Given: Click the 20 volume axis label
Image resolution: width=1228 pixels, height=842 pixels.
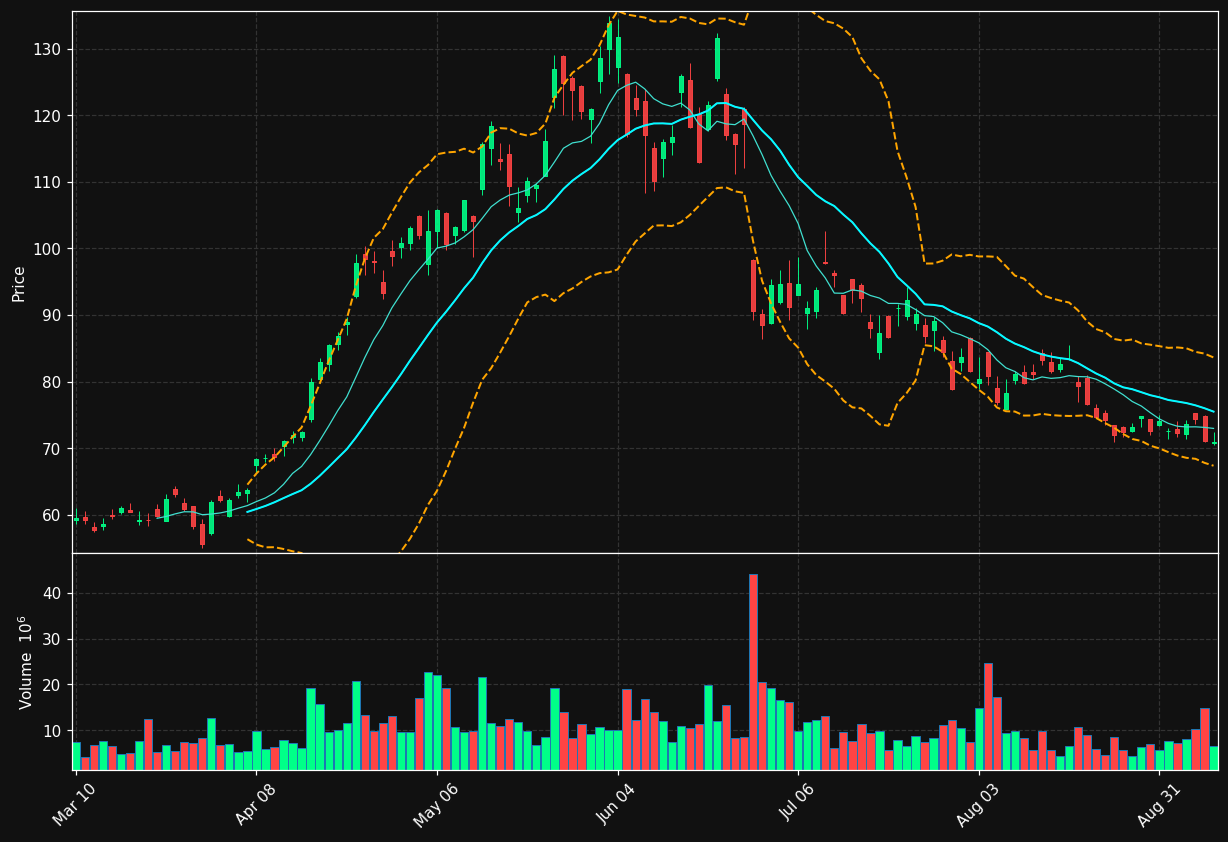Looking at the screenshot, I should 51,686.
